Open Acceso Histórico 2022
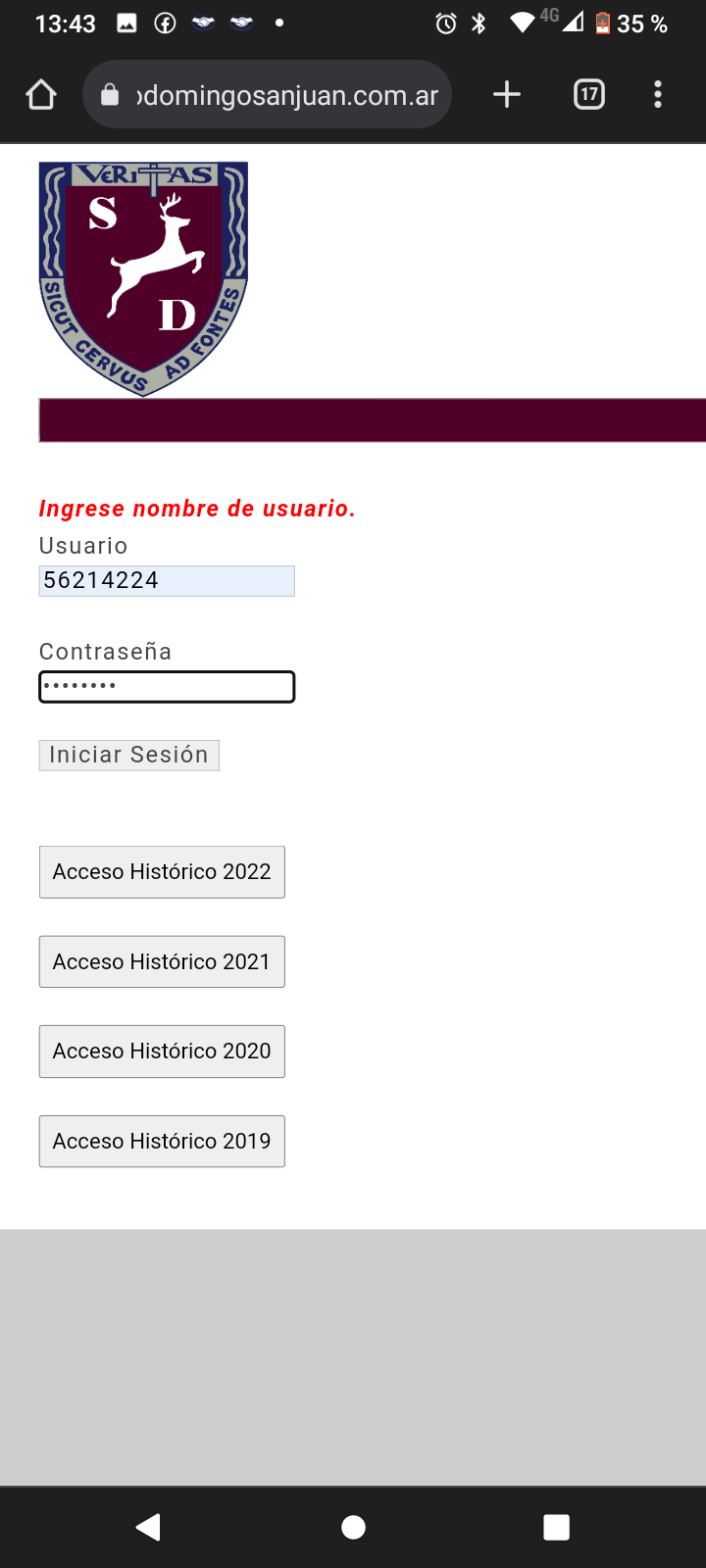The height and width of the screenshot is (1568, 706). tap(162, 872)
